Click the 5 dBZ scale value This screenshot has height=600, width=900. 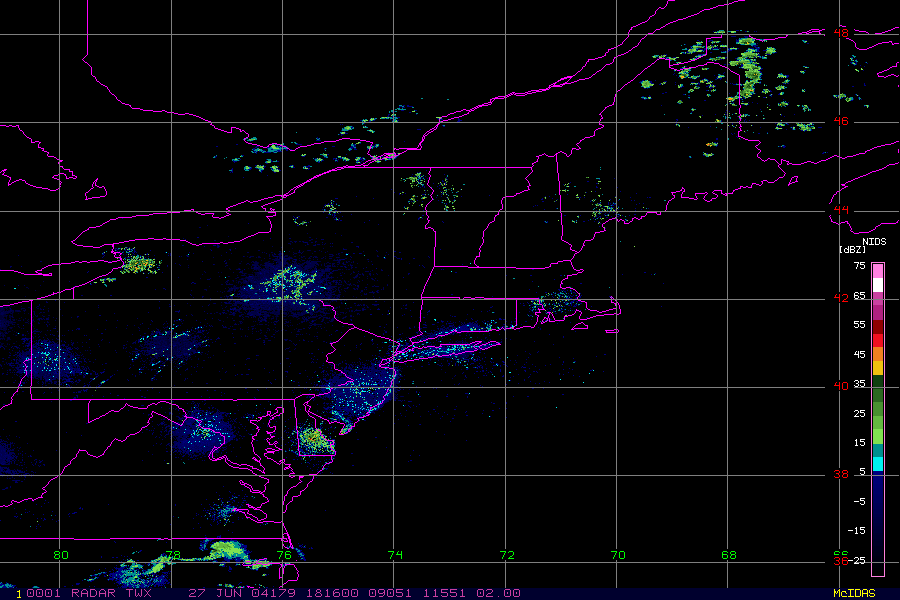[862, 472]
